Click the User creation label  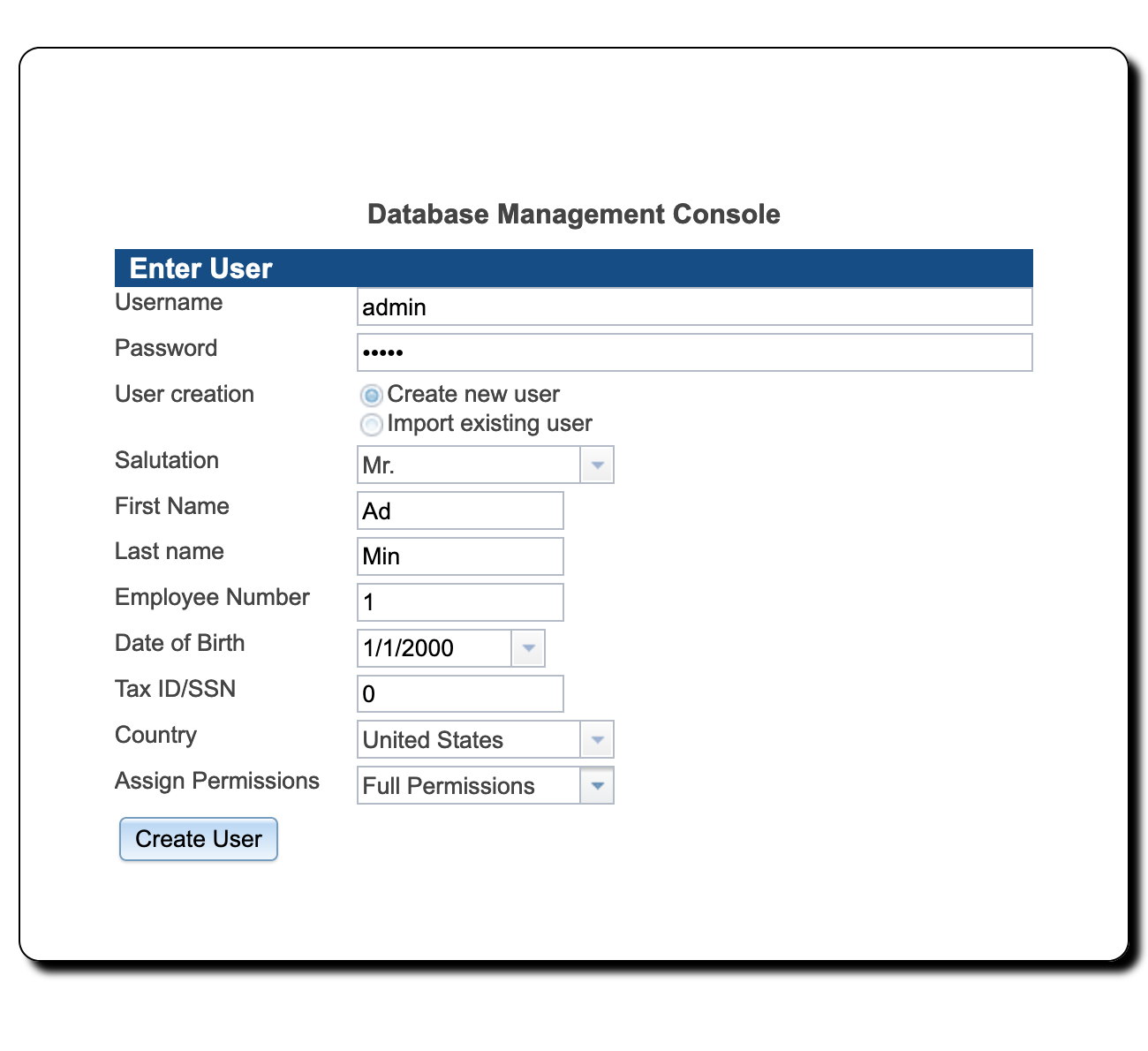(x=185, y=394)
